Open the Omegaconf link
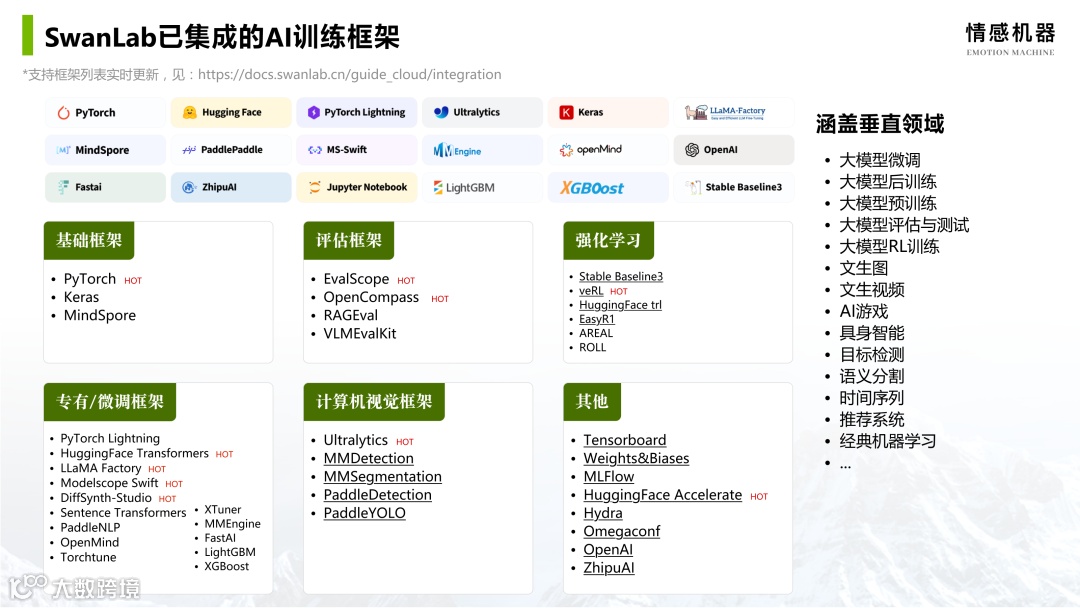 [621, 532]
